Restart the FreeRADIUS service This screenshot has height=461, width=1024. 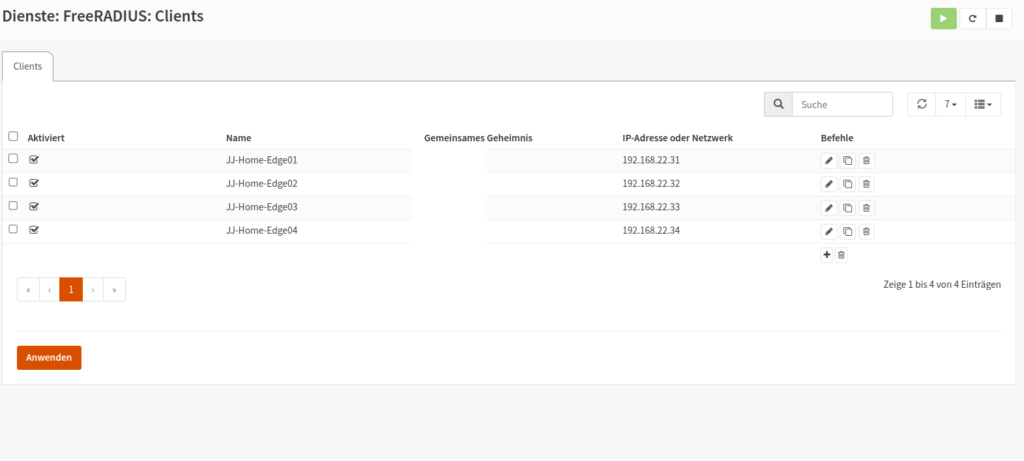tap(972, 19)
